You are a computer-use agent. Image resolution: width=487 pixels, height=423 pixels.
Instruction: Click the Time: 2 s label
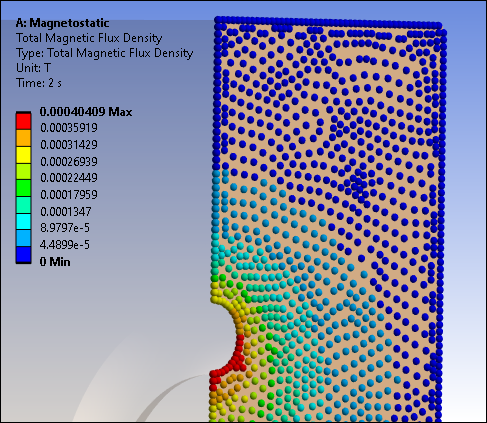[39, 83]
